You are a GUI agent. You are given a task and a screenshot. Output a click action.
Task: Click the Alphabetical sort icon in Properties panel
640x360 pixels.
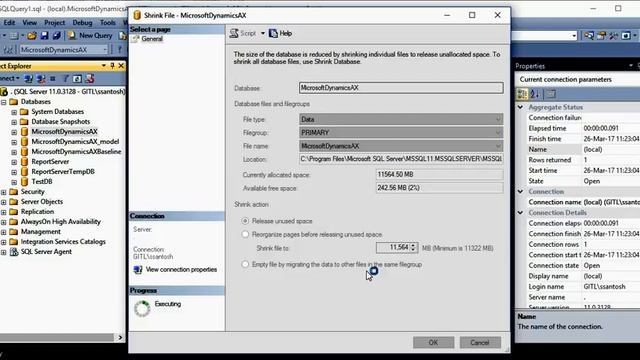535,94
